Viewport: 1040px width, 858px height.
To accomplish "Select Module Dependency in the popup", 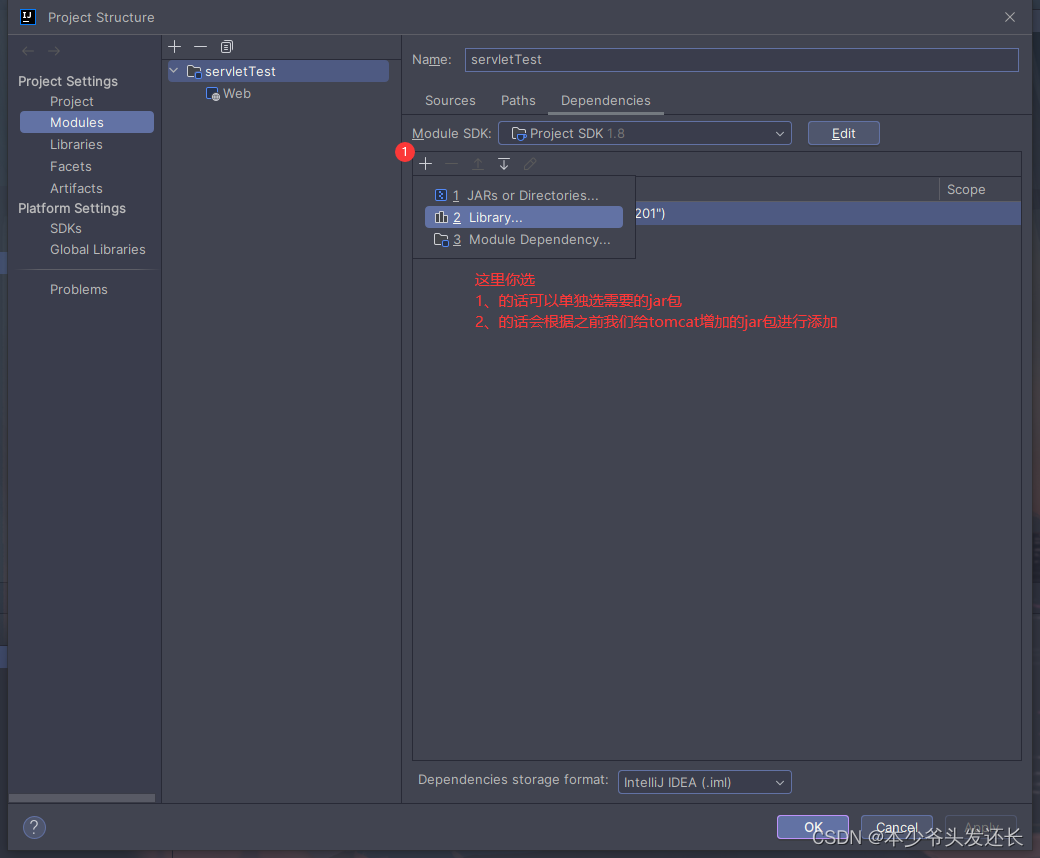I will [x=541, y=239].
